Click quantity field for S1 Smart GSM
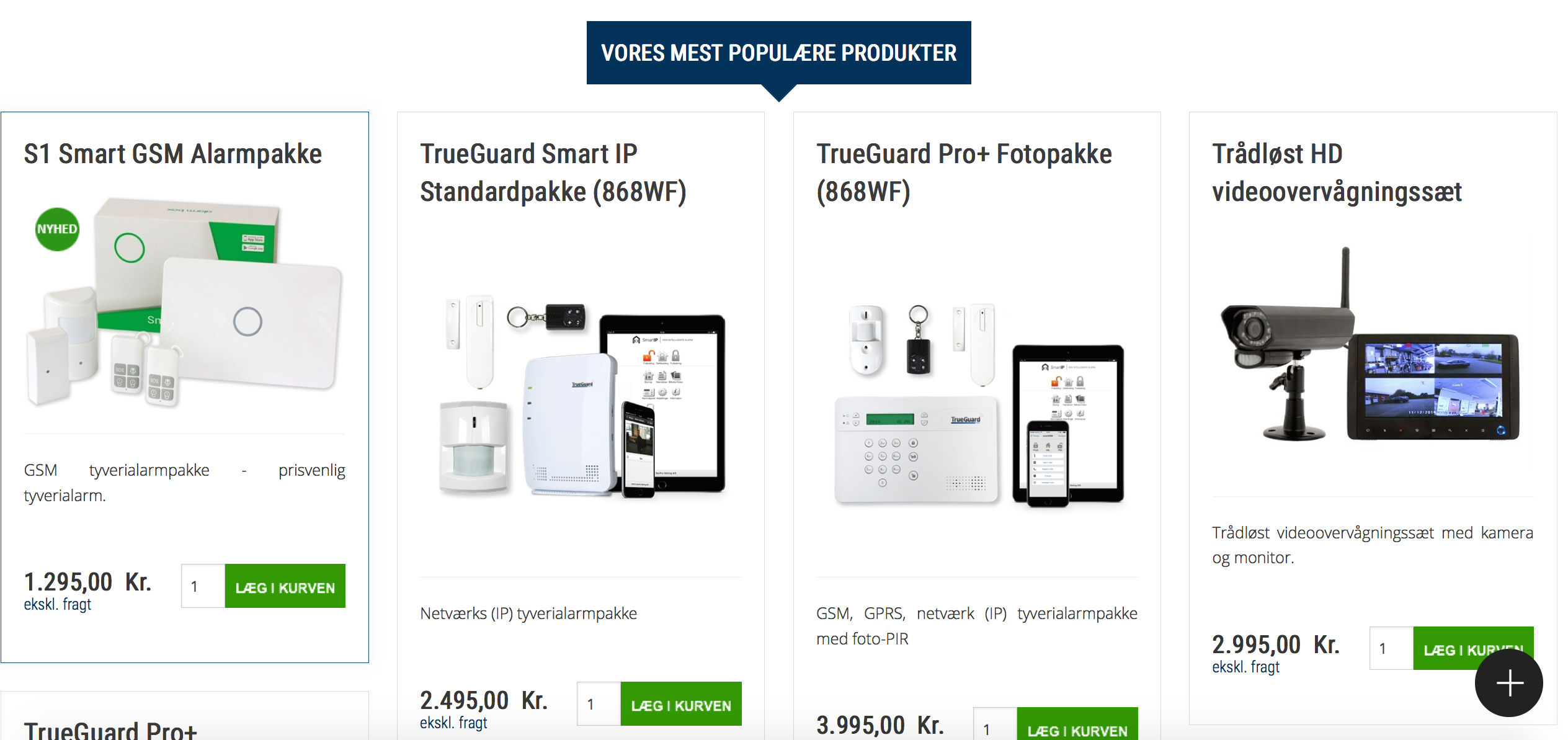The height and width of the screenshot is (740, 1568). coord(203,586)
